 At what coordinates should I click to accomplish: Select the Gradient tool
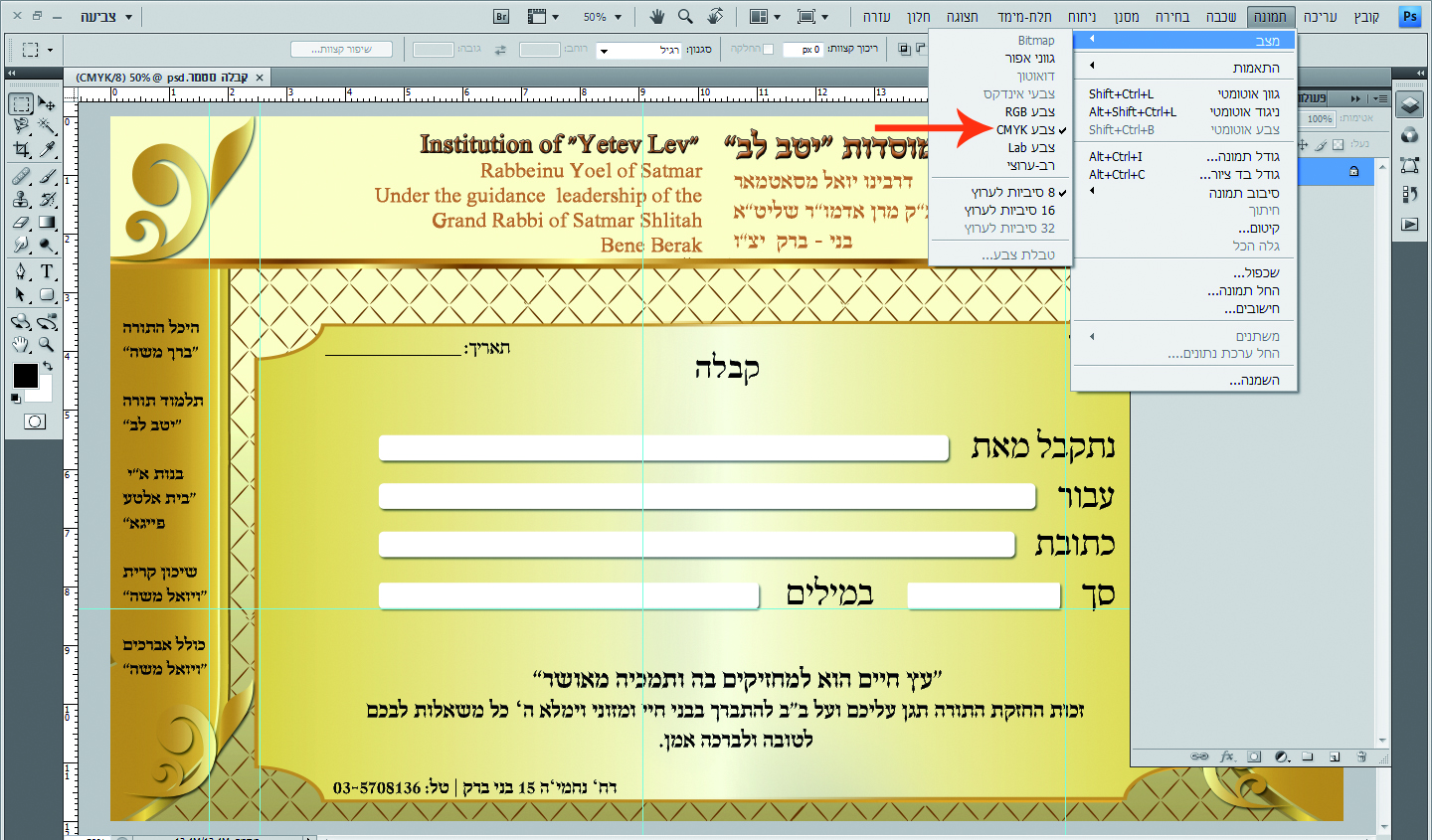[x=47, y=222]
